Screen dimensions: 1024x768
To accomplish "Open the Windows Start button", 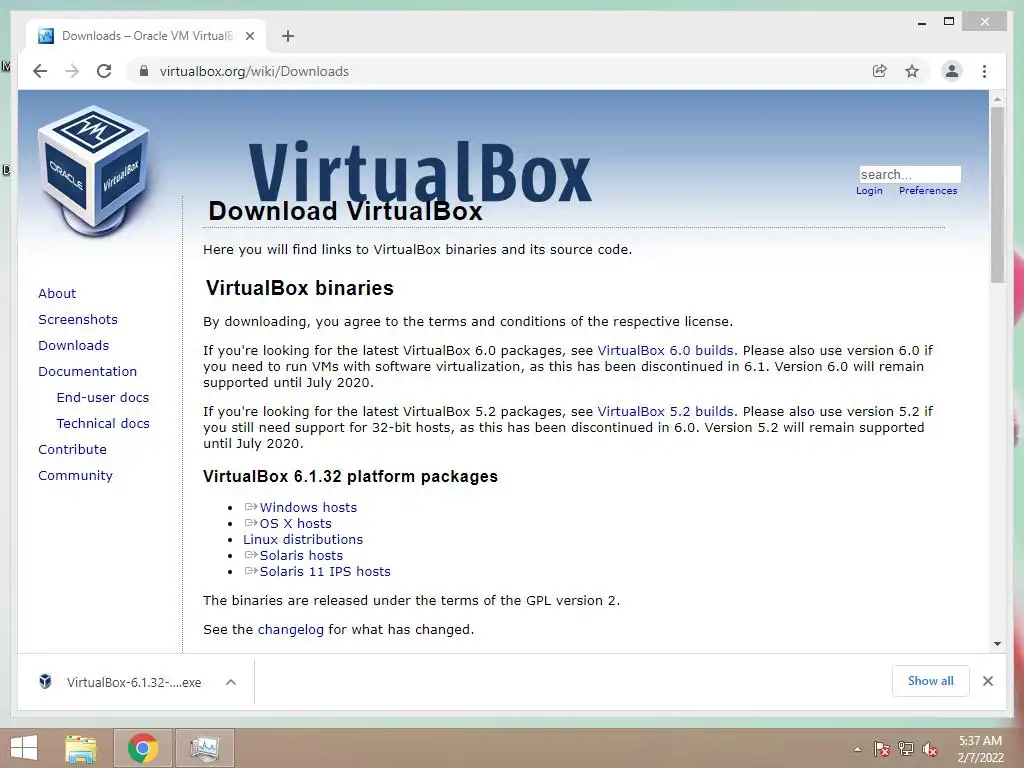I will [x=24, y=748].
